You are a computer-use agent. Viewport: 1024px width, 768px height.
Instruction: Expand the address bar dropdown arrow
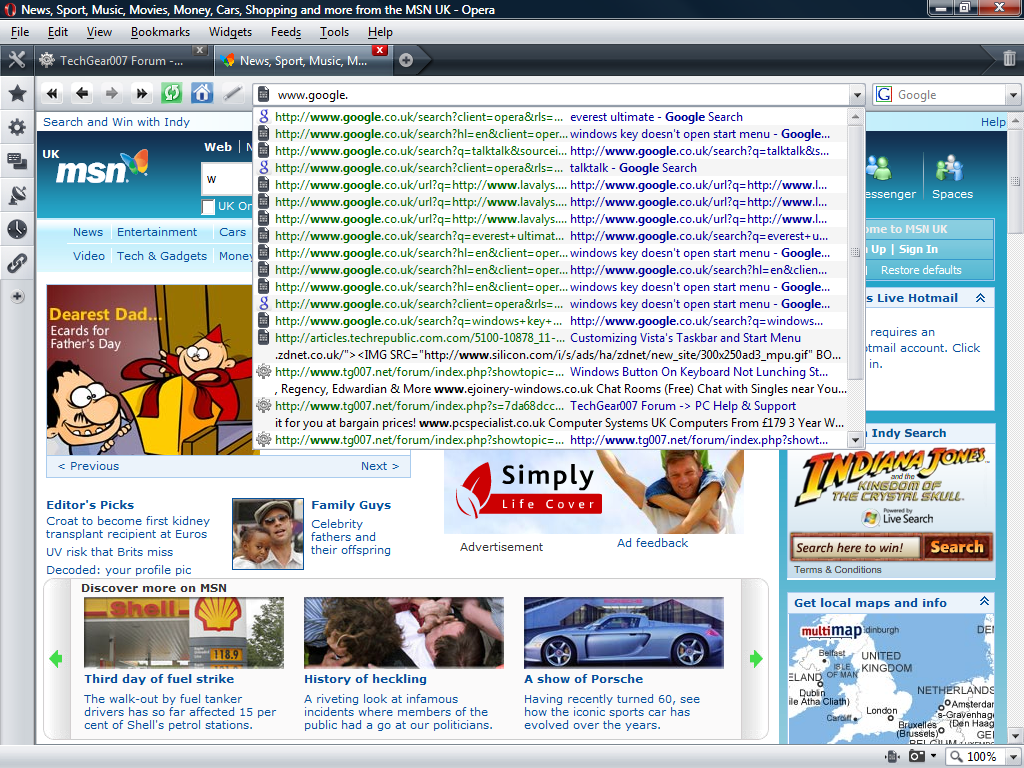[x=857, y=95]
